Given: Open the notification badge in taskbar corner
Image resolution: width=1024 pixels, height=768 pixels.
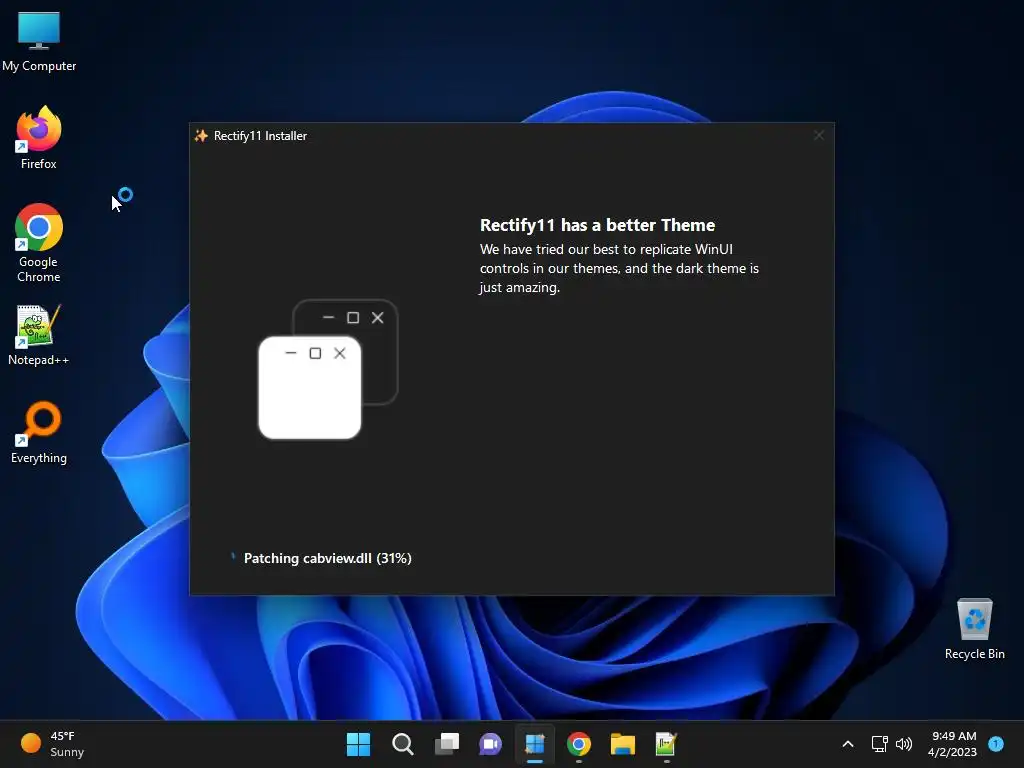Looking at the screenshot, I should [996, 743].
